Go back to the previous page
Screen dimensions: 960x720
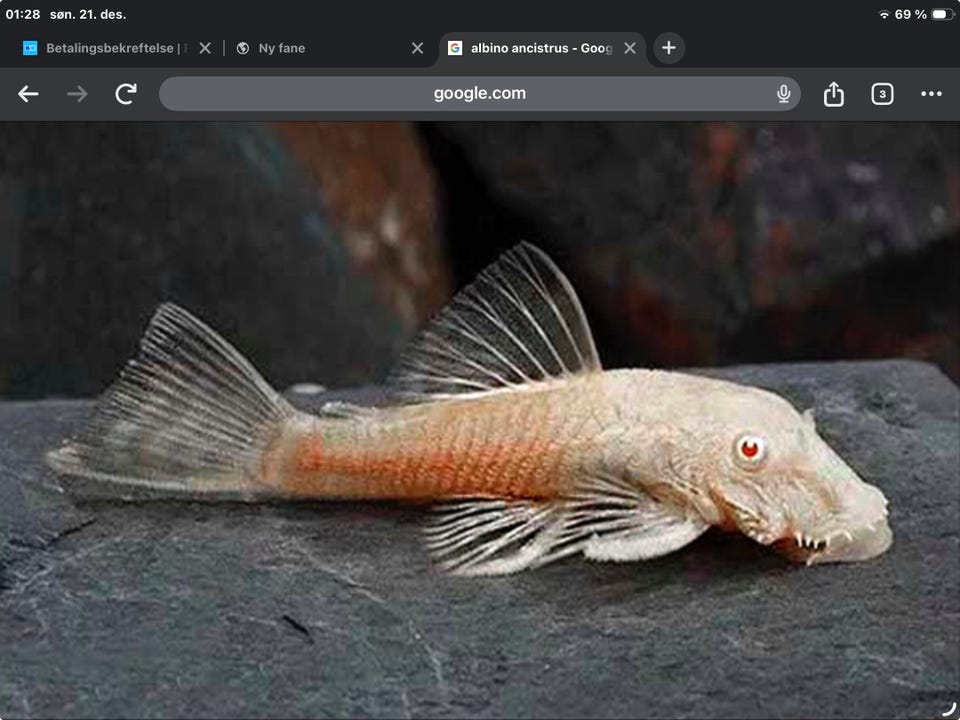(x=28, y=94)
